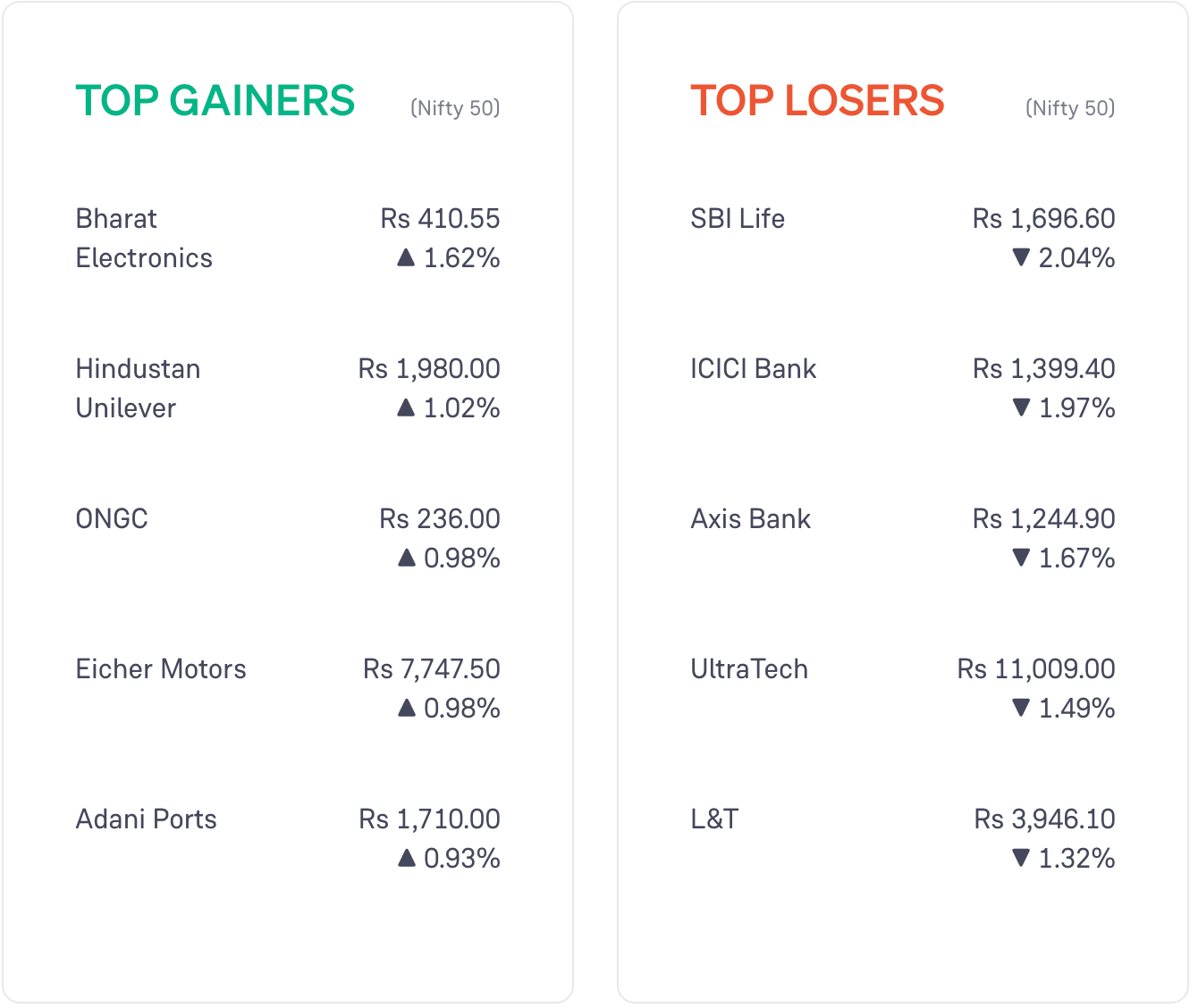The image size is (1198, 1008).
Task: Click the down arrow for Axis Bank 1.67%
Action: [1021, 558]
